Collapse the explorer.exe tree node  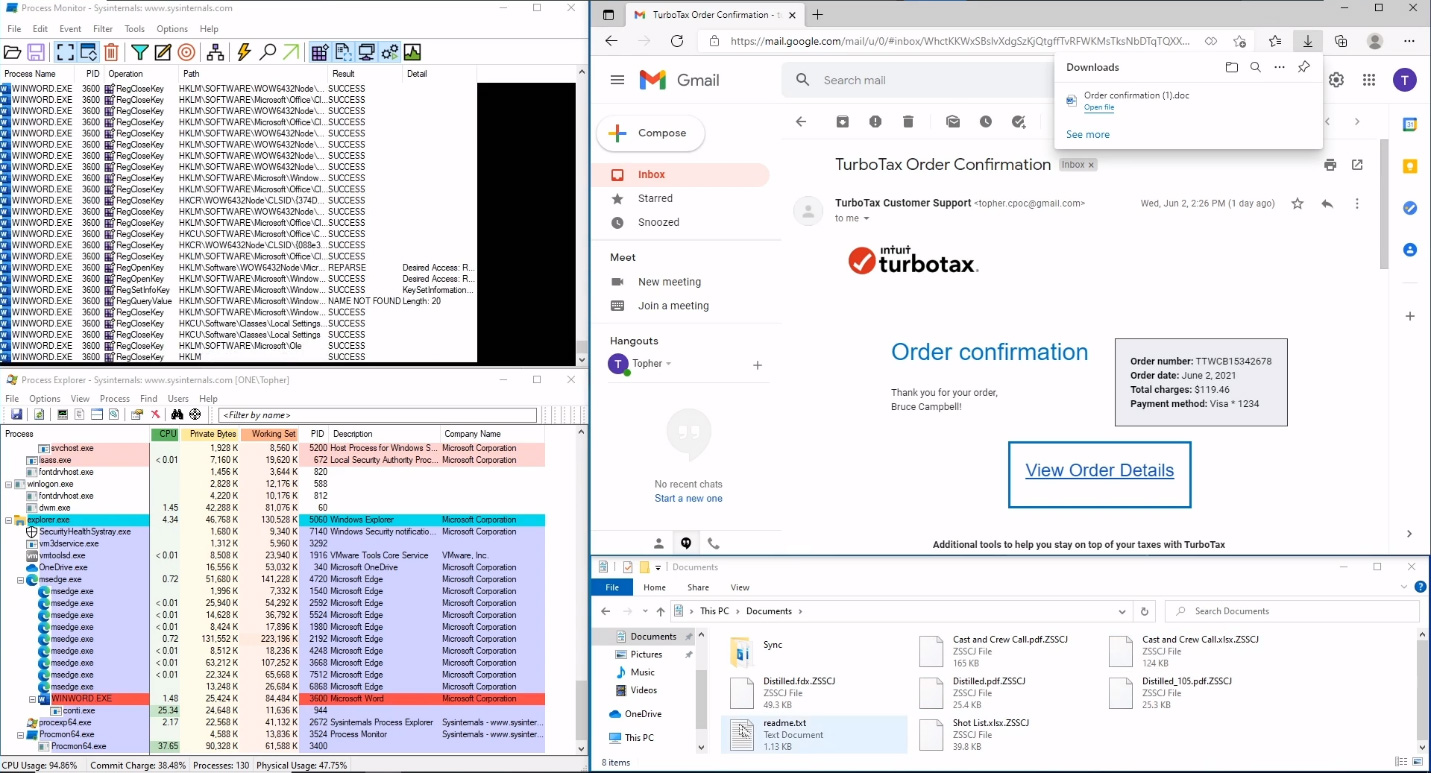9,520
